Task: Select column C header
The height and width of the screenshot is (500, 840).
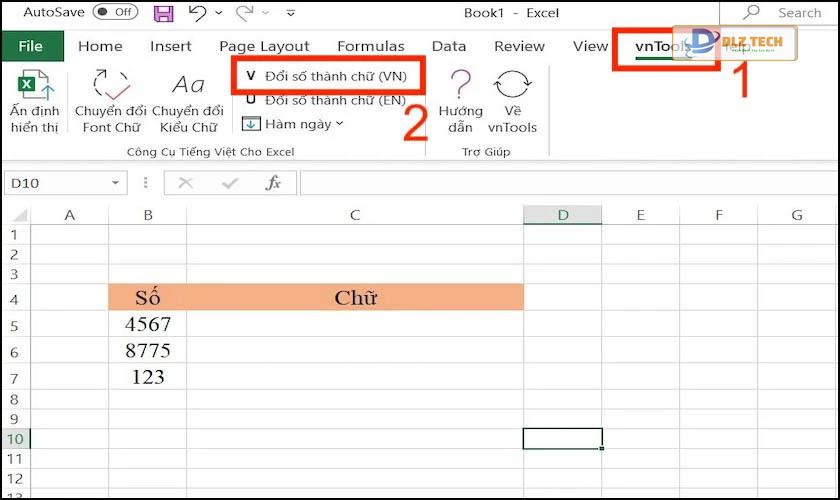Action: click(355, 215)
